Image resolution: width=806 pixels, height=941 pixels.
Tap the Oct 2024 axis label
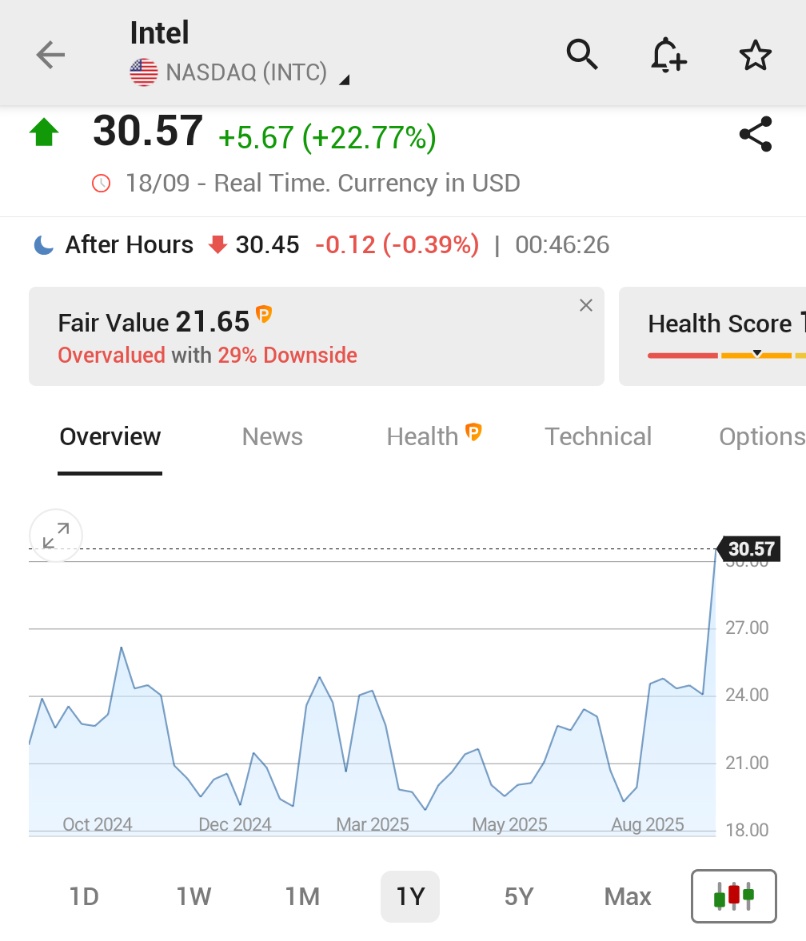click(x=97, y=825)
